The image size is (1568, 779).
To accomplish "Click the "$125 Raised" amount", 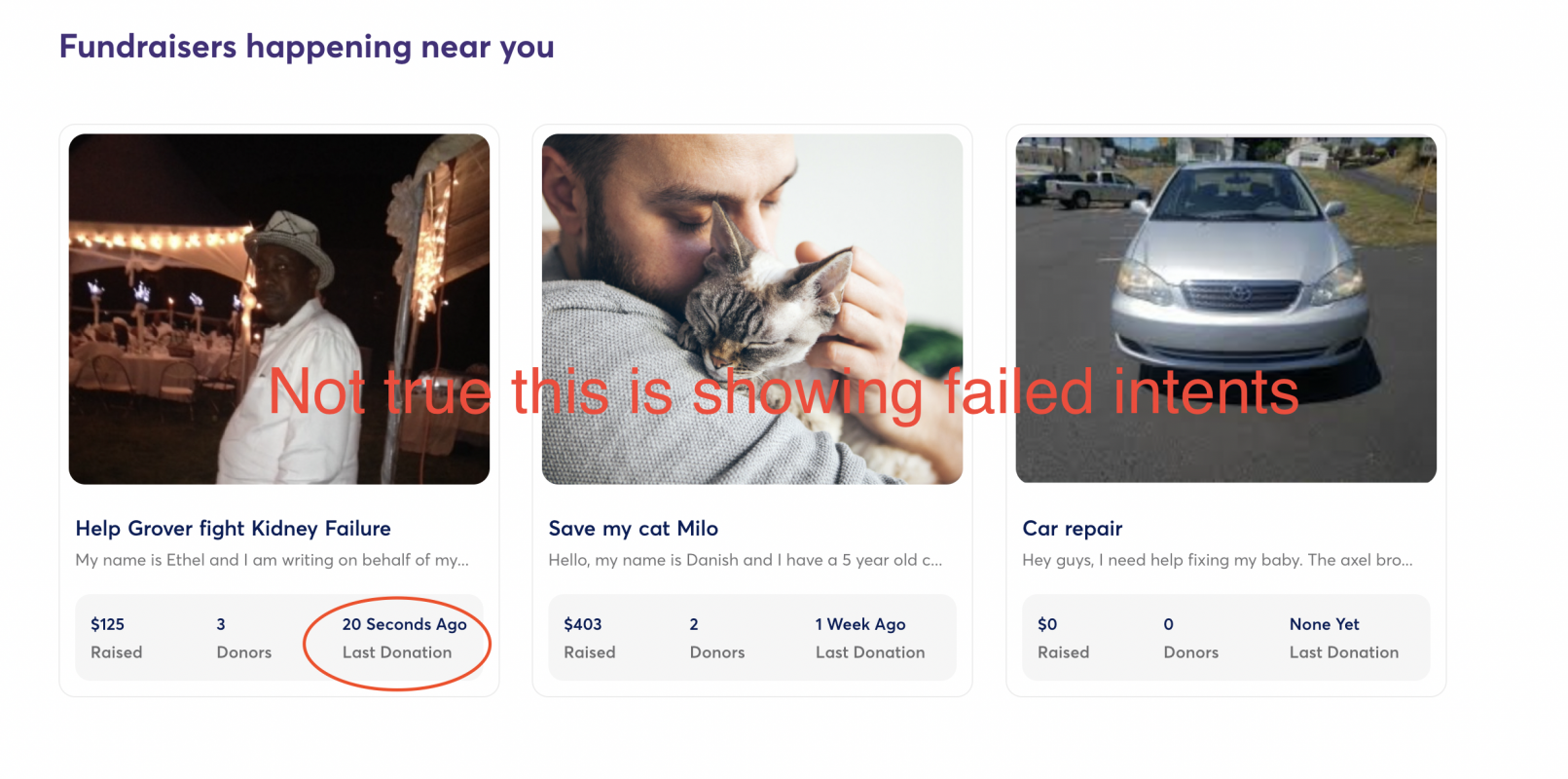I will (x=115, y=638).
